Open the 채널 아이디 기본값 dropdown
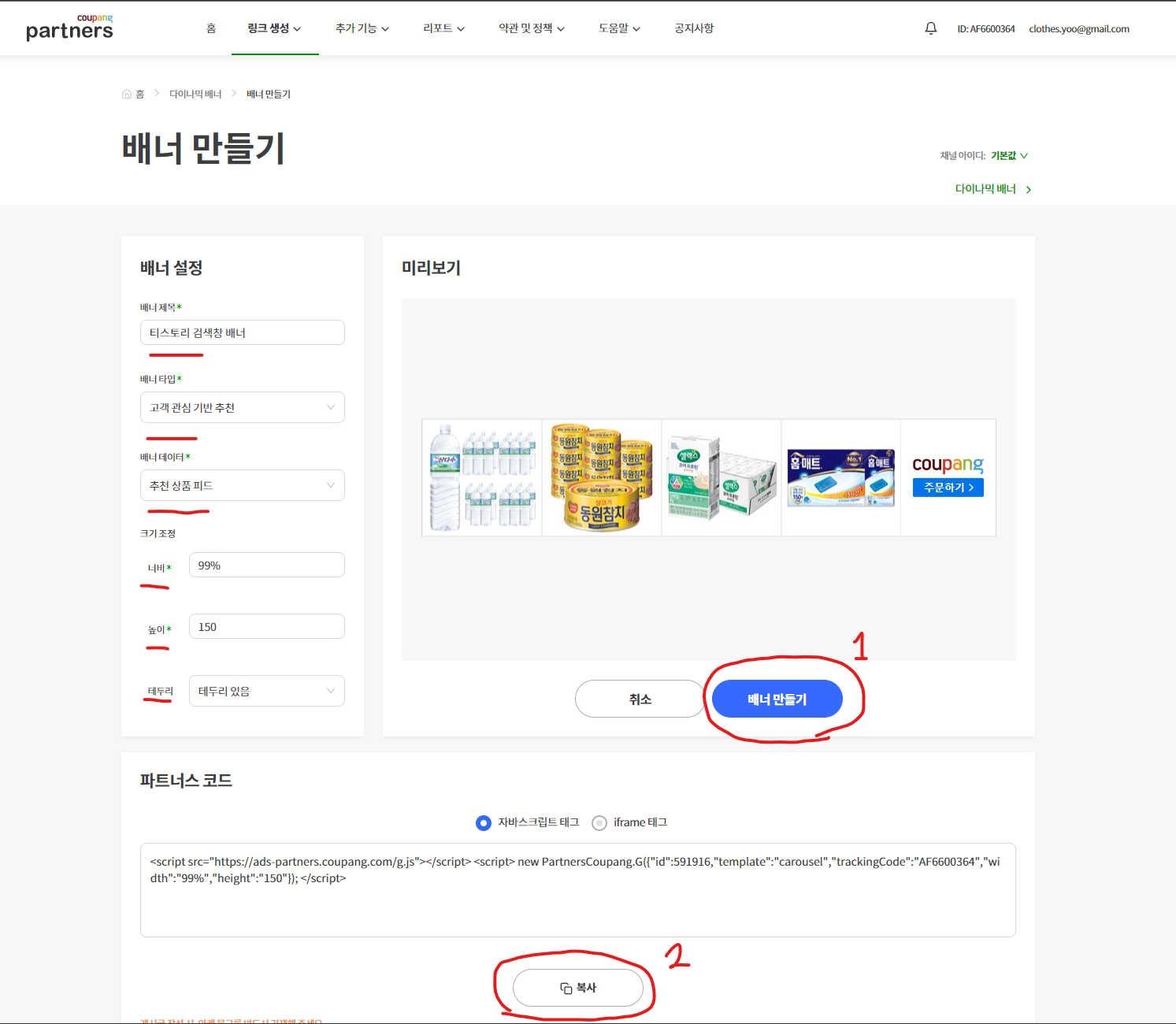This screenshot has height=1024, width=1176. click(1009, 156)
